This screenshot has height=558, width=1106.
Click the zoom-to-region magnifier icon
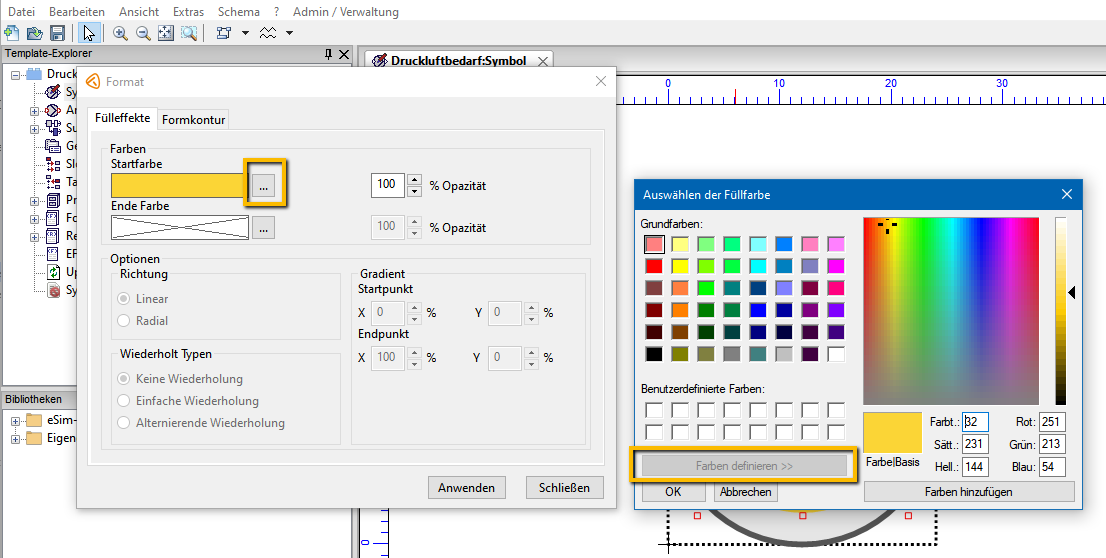(188, 33)
